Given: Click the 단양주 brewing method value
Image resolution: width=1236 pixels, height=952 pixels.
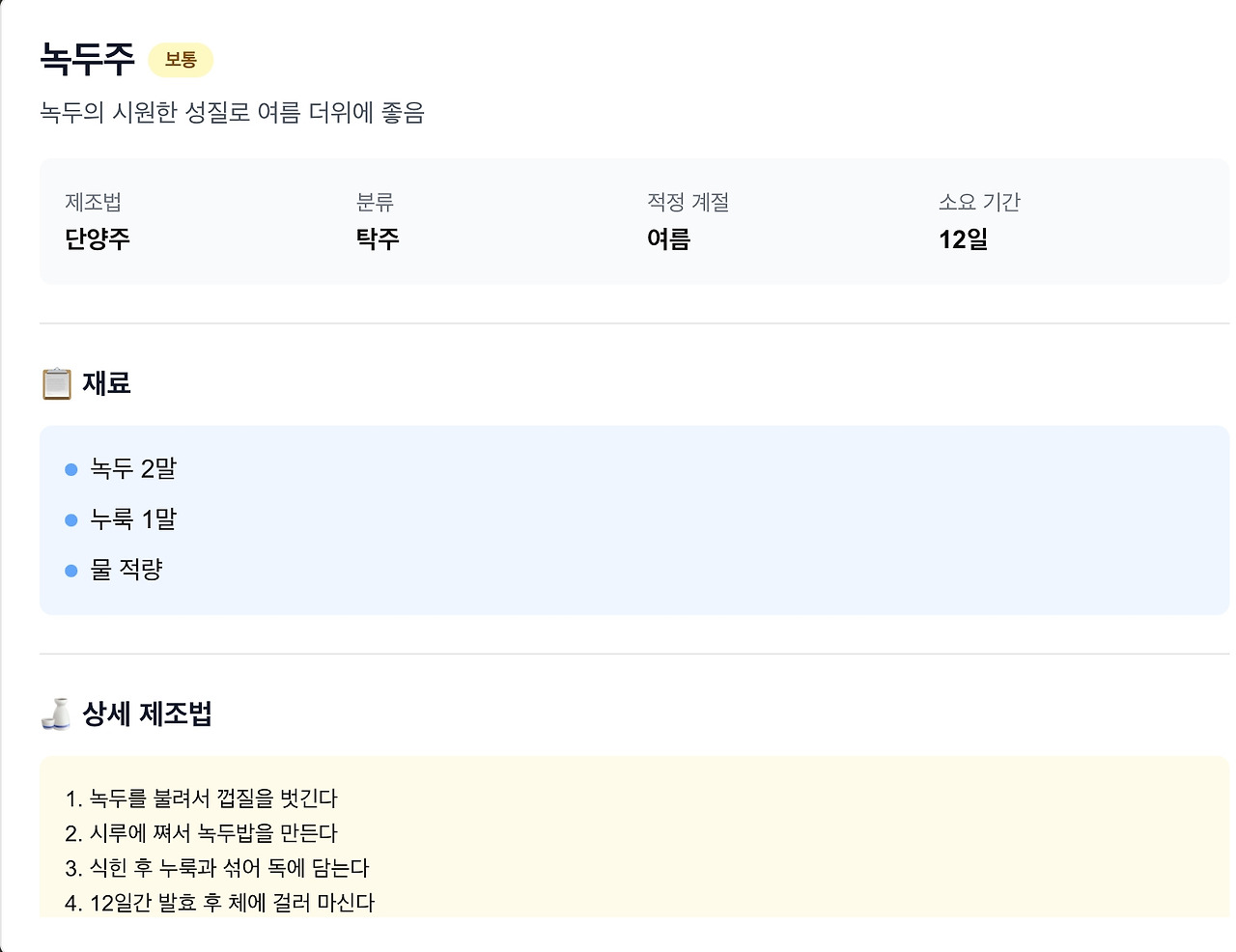Looking at the screenshot, I should 98,238.
